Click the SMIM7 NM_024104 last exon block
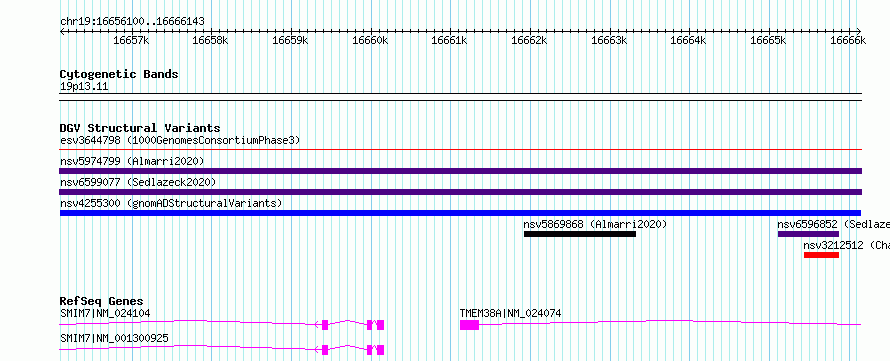Viewport: 890px width, 361px height. 380,325
